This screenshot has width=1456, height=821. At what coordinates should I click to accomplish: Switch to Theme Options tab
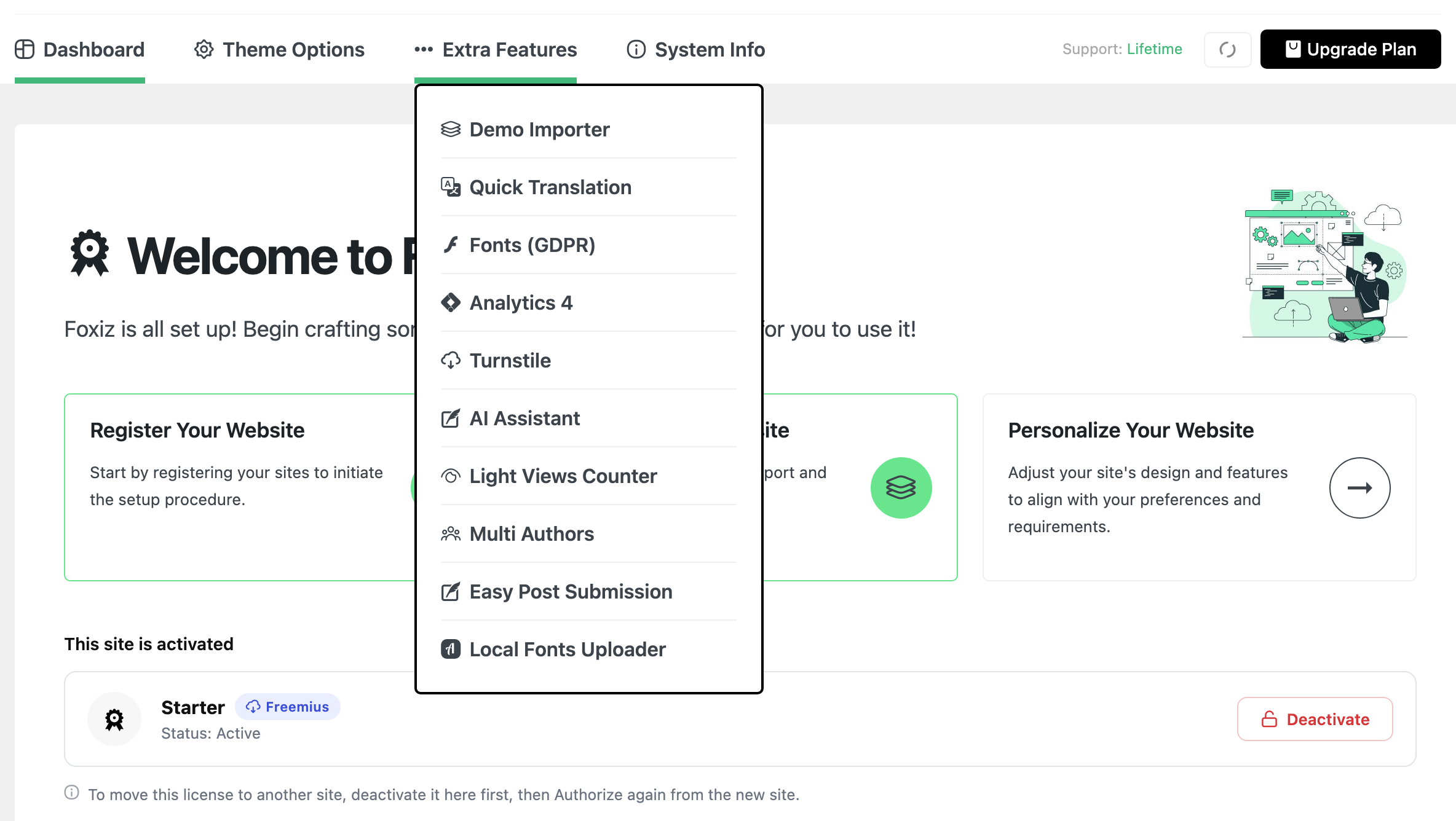pos(279,49)
